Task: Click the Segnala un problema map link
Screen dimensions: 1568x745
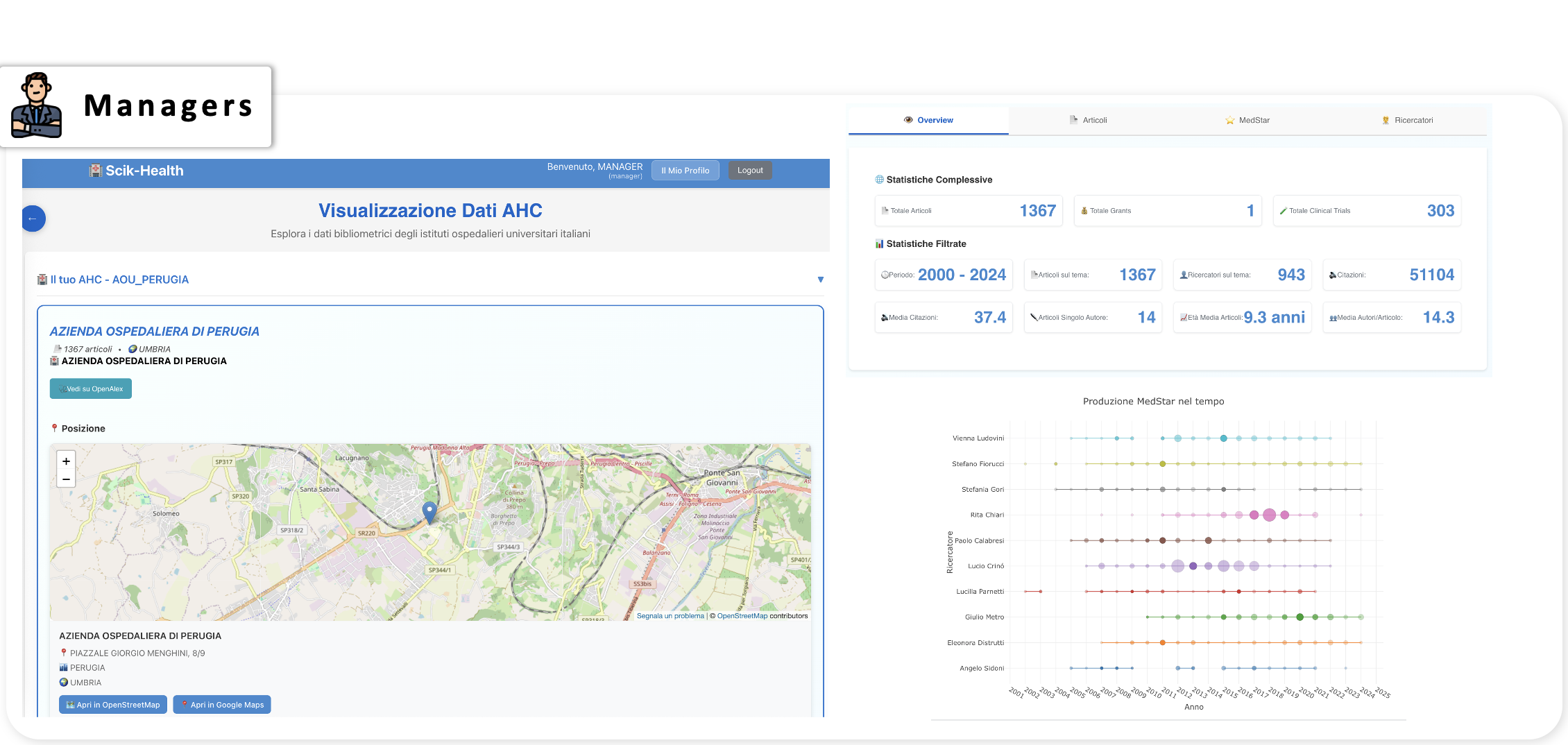Action: click(x=670, y=616)
